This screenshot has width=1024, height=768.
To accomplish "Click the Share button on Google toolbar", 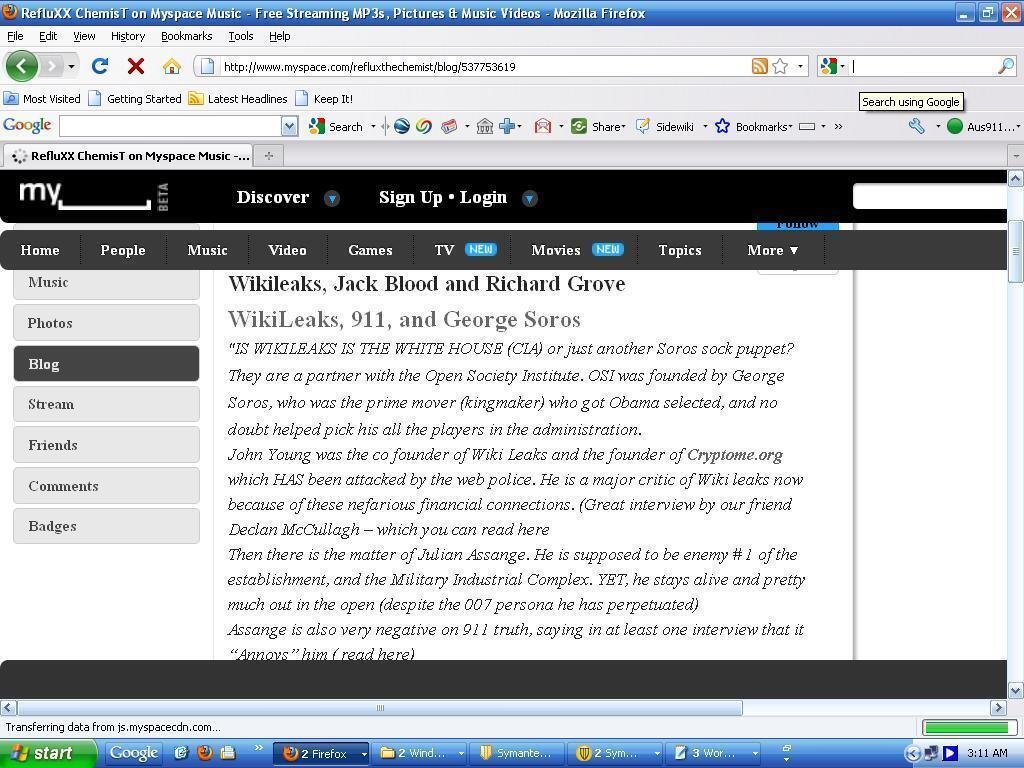I will (598, 127).
